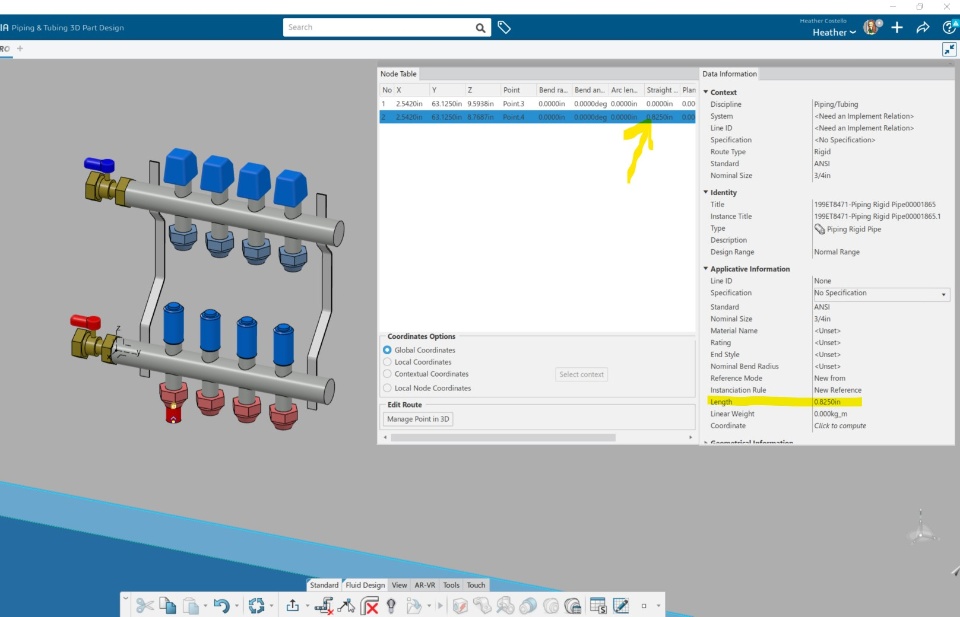Click the Paste clipboard icon
The image size is (960, 617).
pyautogui.click(x=190, y=605)
